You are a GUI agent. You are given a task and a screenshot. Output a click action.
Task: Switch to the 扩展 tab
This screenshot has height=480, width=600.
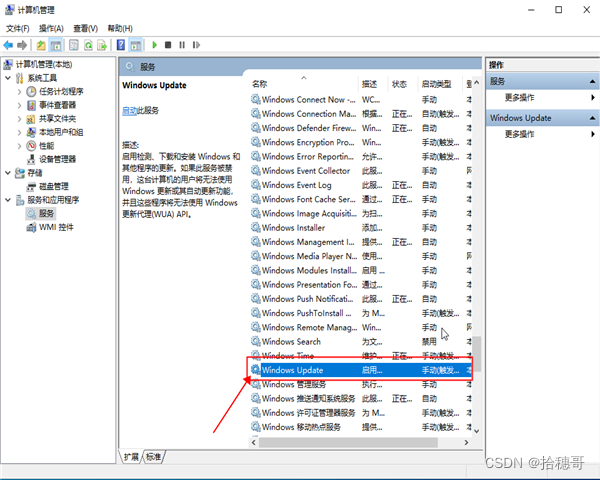pyautogui.click(x=131, y=457)
